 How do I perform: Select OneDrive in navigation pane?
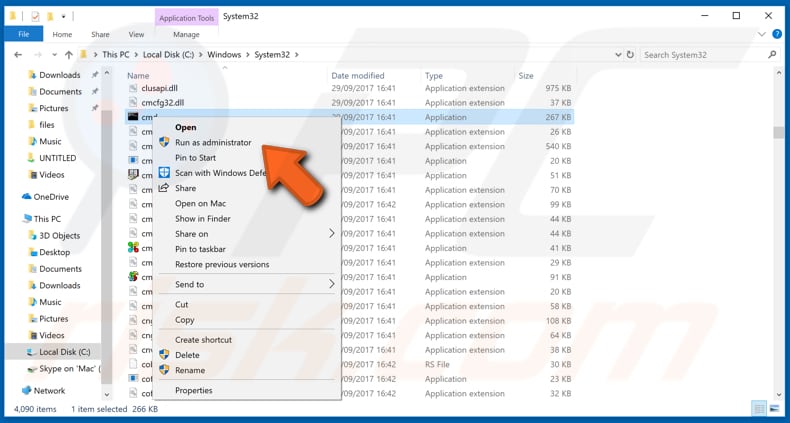click(51, 197)
